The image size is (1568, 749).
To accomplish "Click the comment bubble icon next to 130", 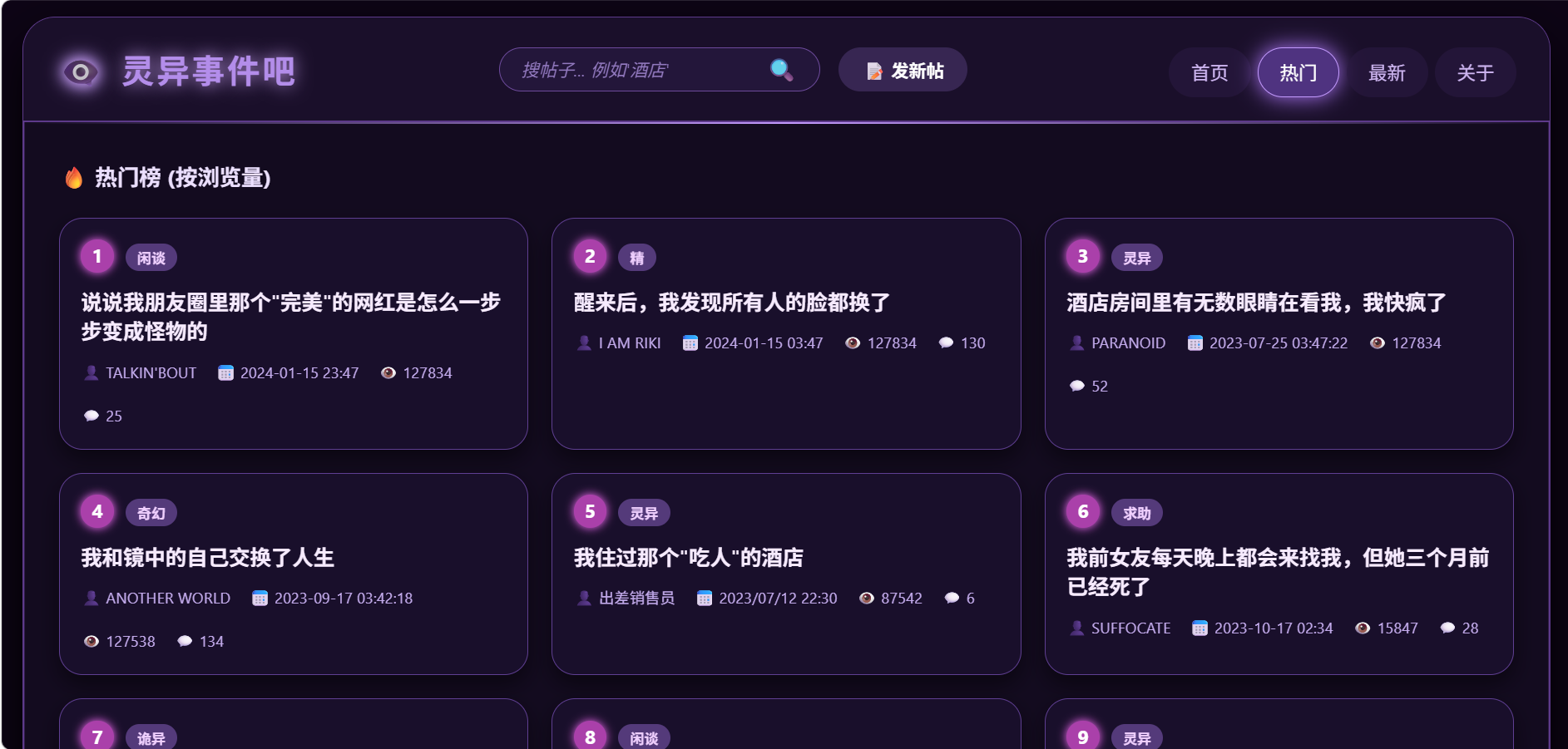I will pos(946,343).
